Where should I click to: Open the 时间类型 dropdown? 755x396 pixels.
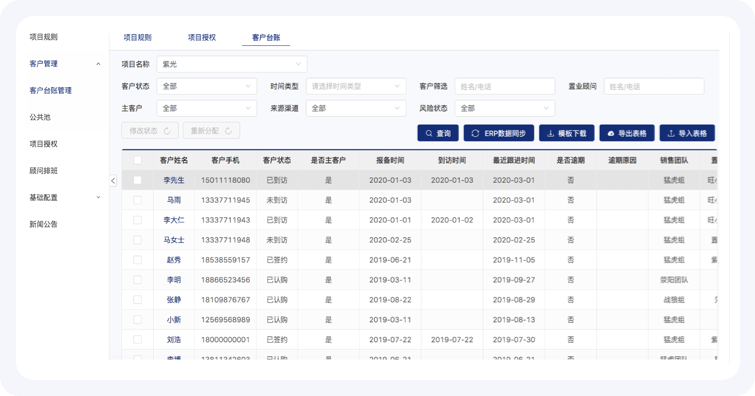355,86
